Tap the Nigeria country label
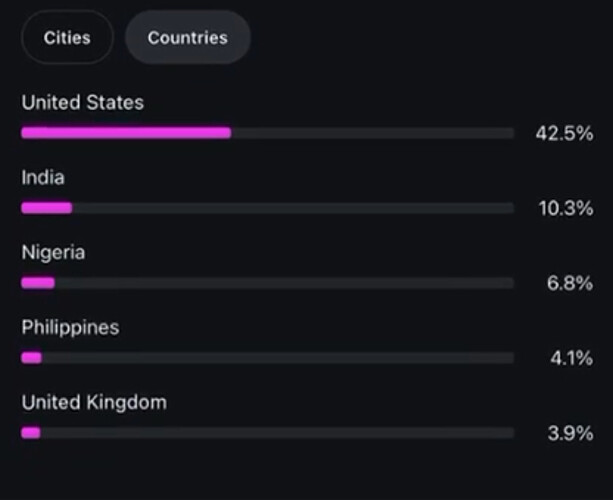This screenshot has height=500, width=613. (x=53, y=253)
